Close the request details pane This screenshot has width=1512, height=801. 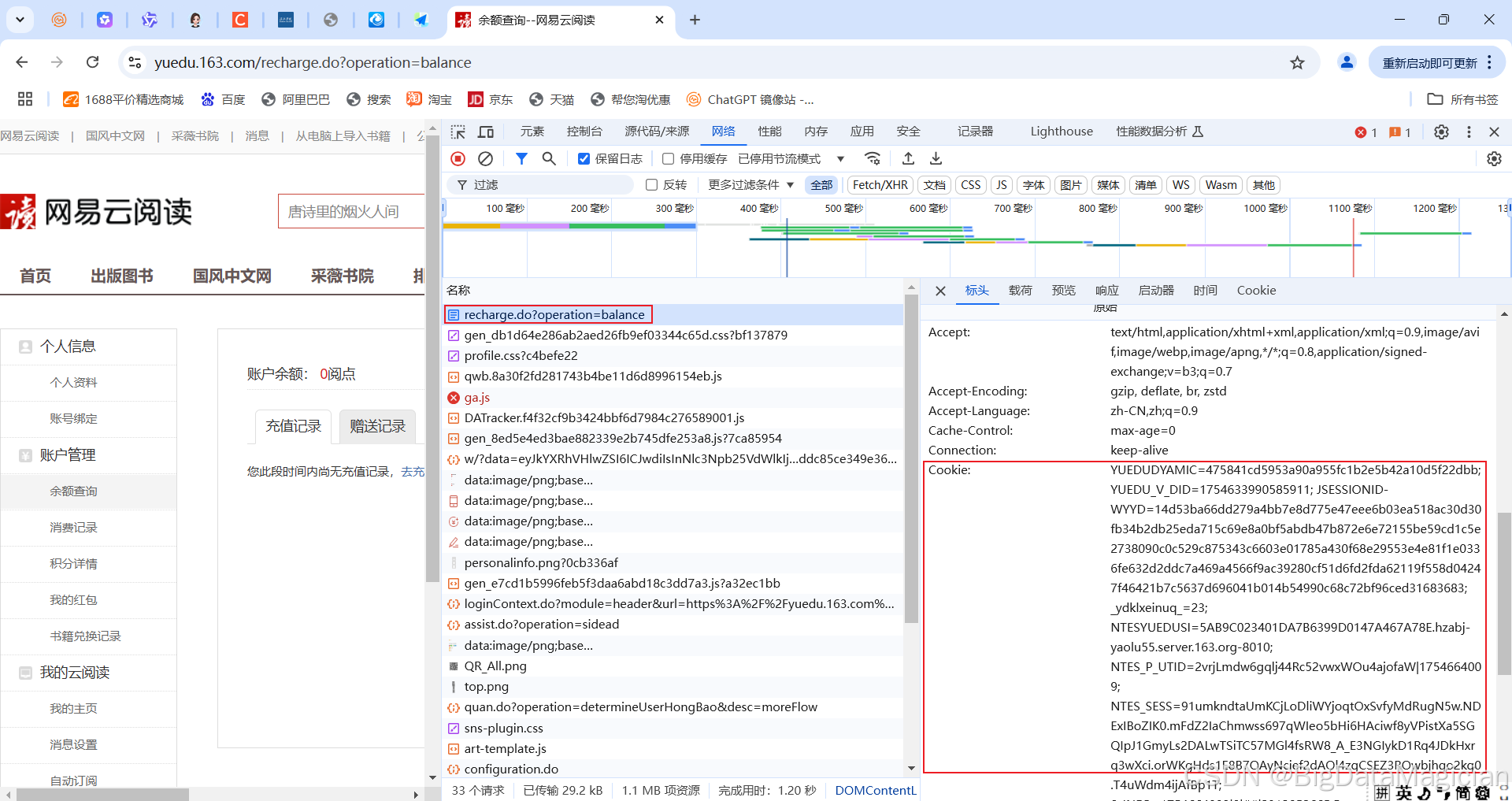pyautogui.click(x=940, y=291)
